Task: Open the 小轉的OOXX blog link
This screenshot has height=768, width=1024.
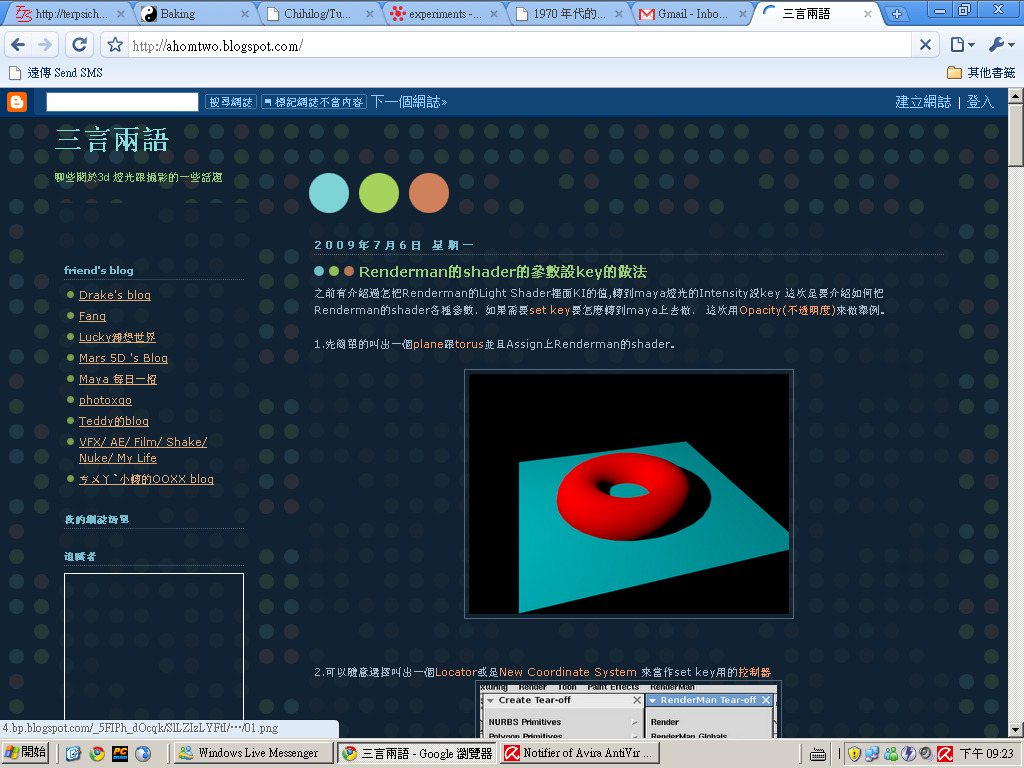Action: [x=146, y=479]
